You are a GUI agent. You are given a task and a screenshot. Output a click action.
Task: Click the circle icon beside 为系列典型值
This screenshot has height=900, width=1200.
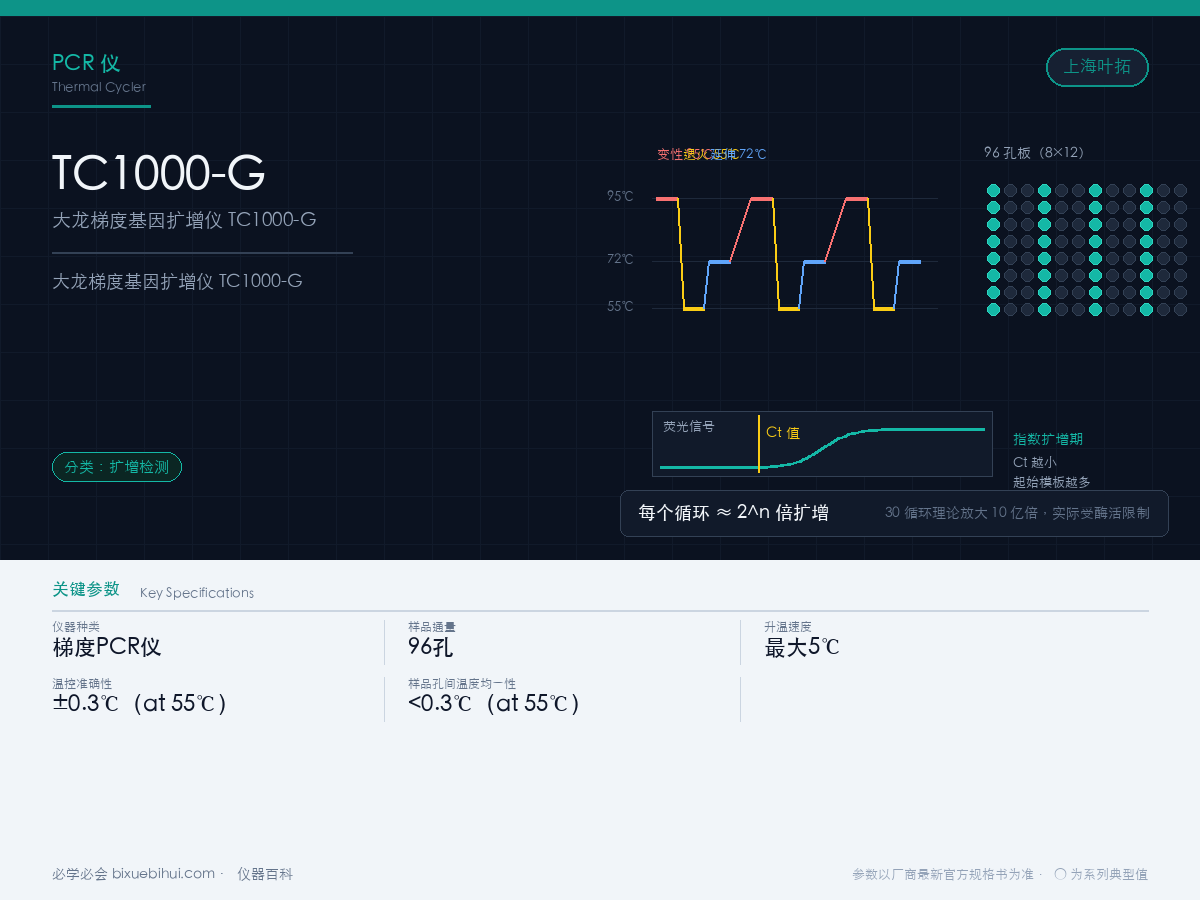(1060, 873)
